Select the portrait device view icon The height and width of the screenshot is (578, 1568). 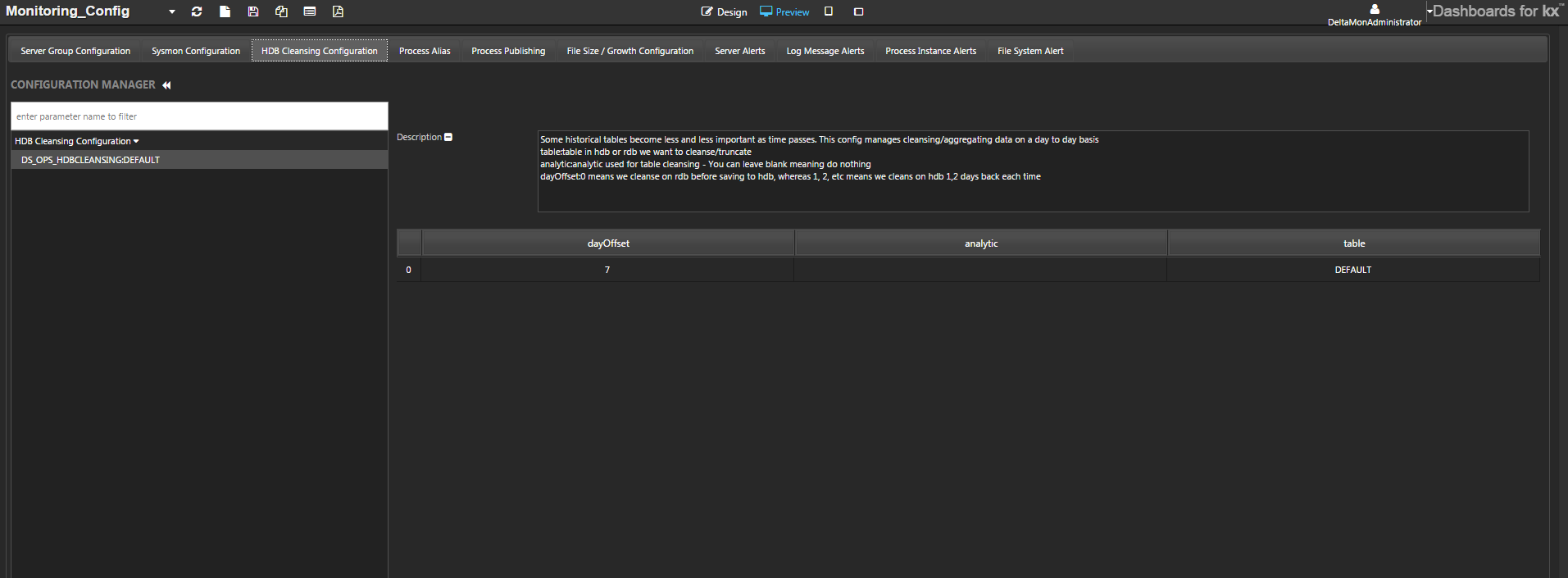pyautogui.click(x=829, y=11)
